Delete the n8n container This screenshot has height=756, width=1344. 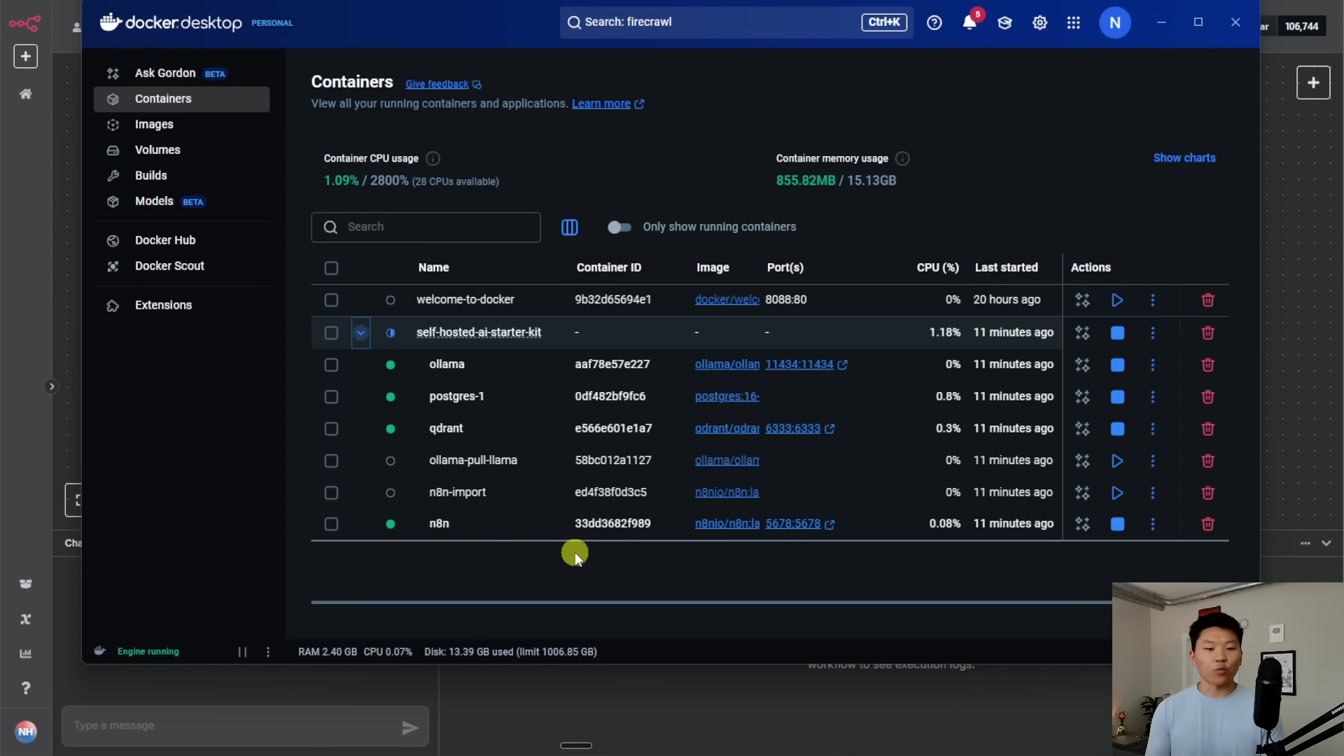coord(1207,524)
